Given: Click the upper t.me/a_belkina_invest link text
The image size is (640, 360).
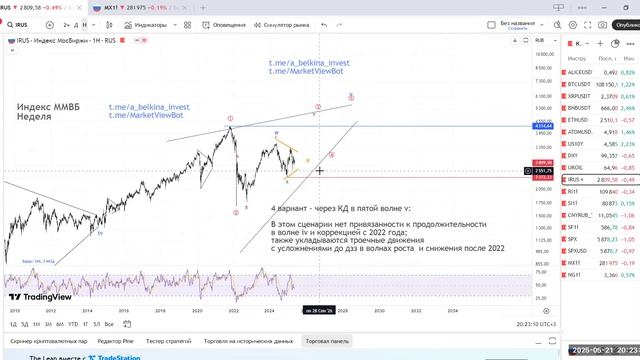Looking at the screenshot, I should 309,63.
